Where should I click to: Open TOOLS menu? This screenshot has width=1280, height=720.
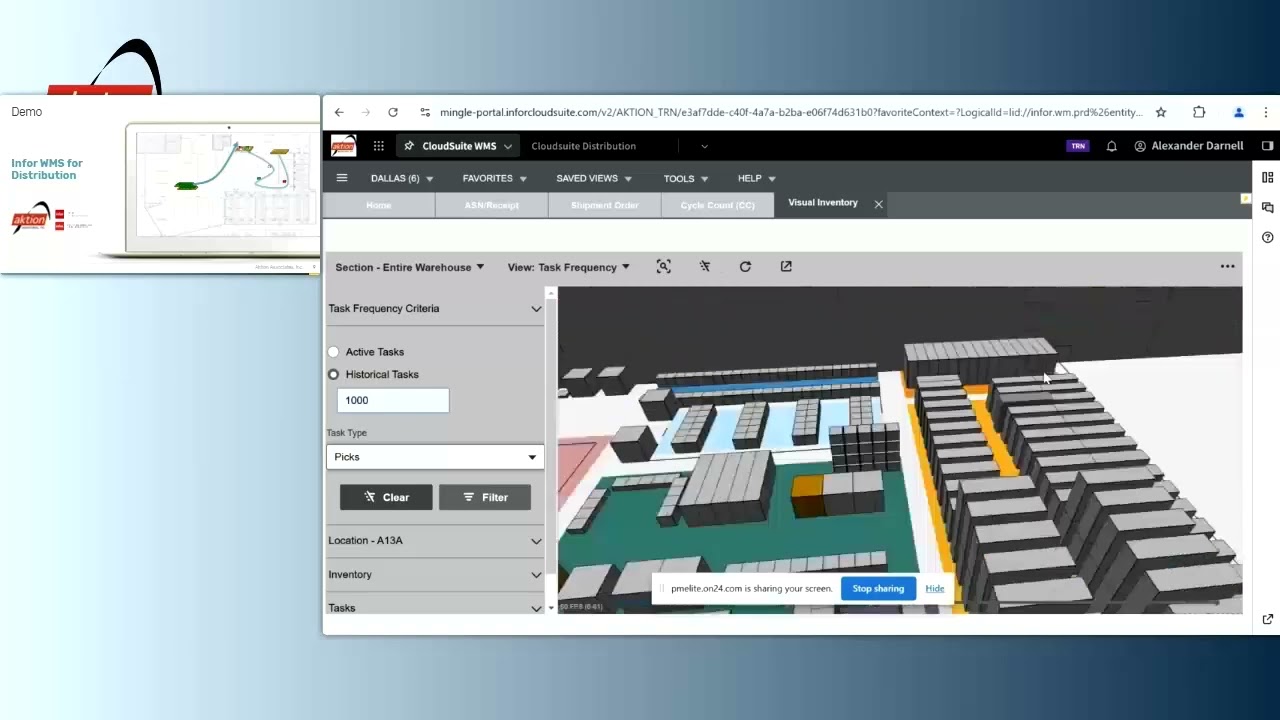(x=686, y=178)
